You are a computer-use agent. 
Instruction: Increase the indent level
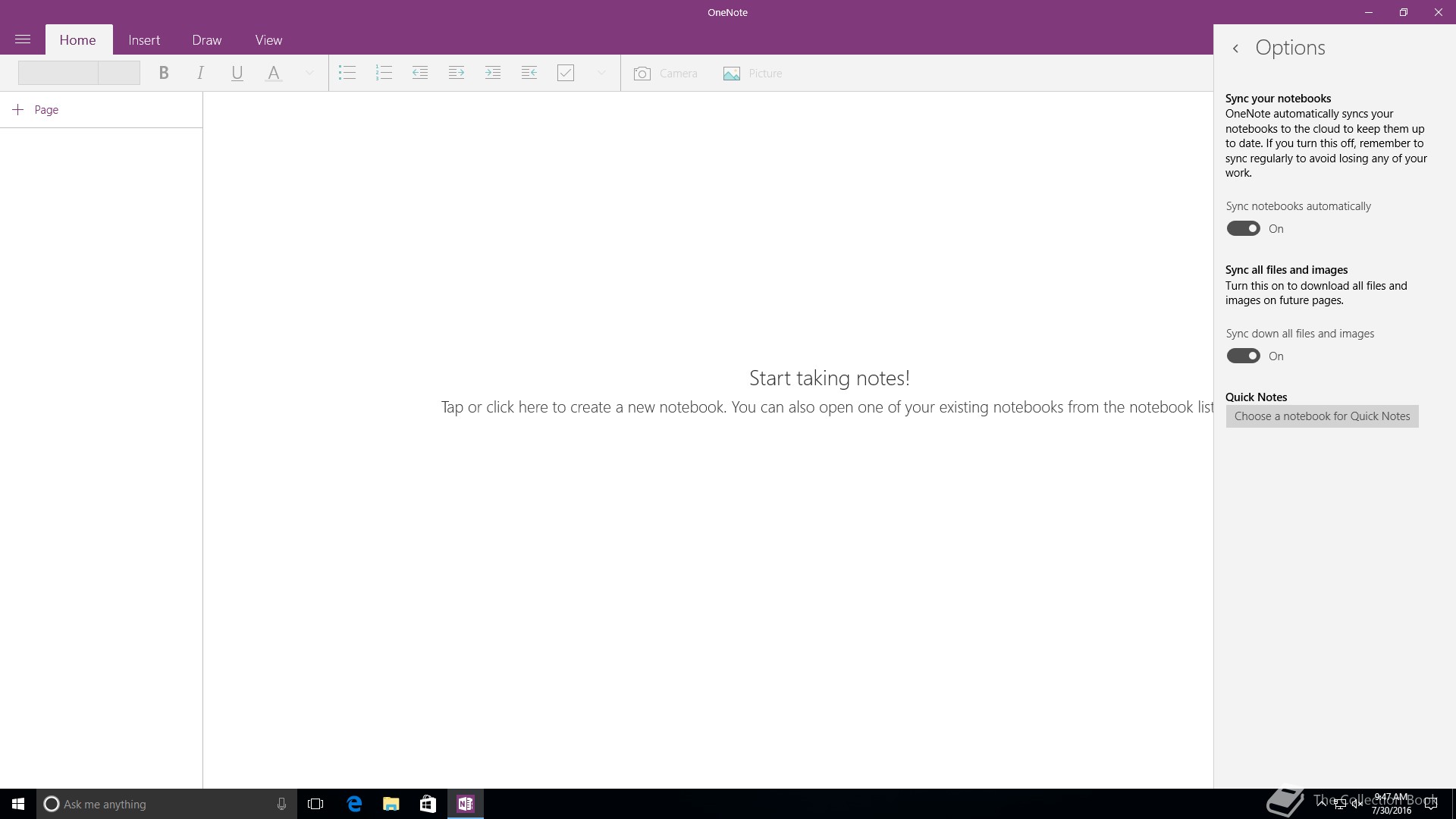click(x=457, y=73)
